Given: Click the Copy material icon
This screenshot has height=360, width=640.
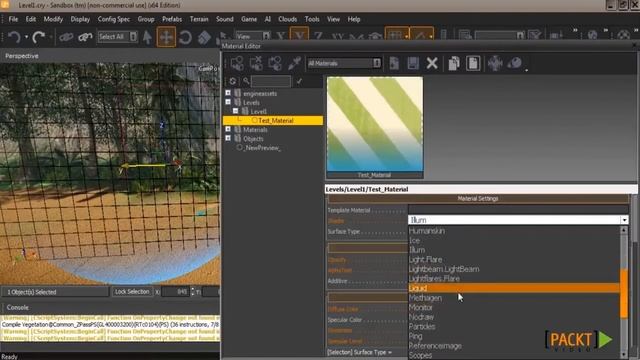Looking at the screenshot, I should pos(454,63).
